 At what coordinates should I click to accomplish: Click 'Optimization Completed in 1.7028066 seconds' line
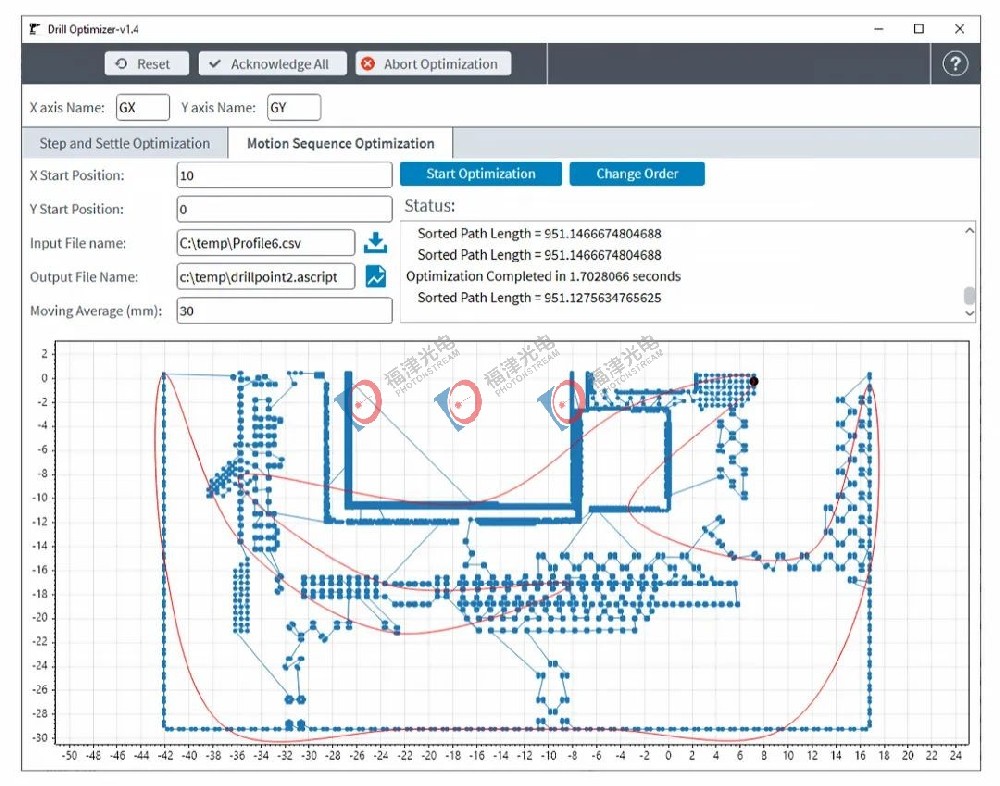click(x=543, y=276)
